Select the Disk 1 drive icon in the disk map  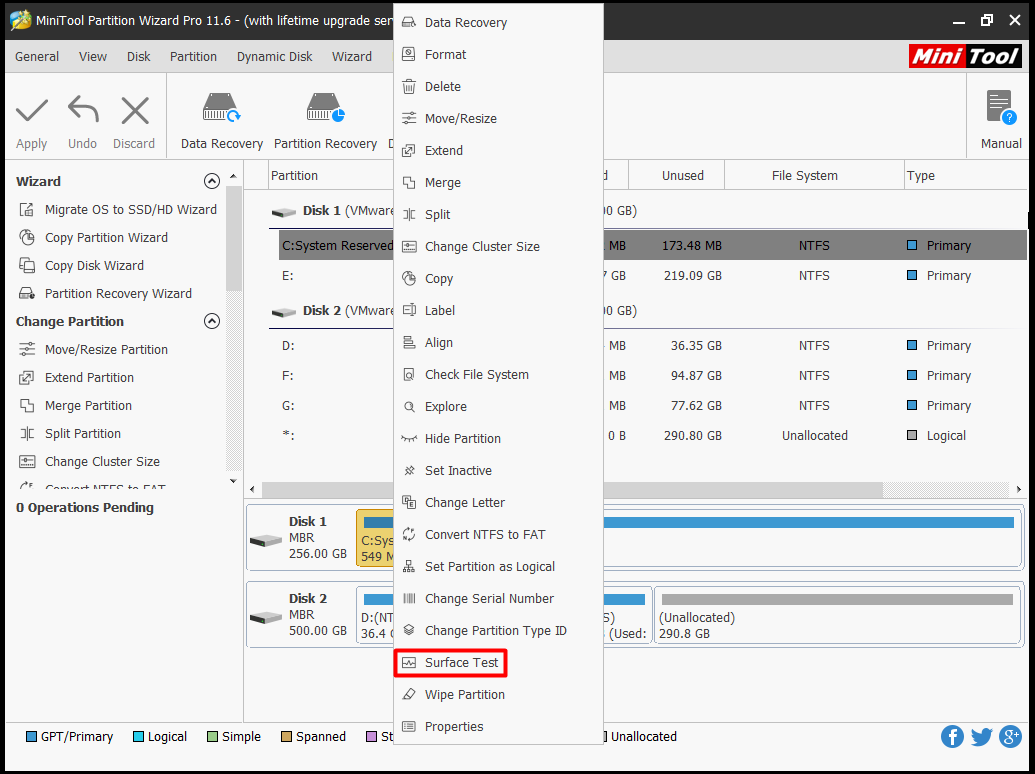pyautogui.click(x=266, y=540)
